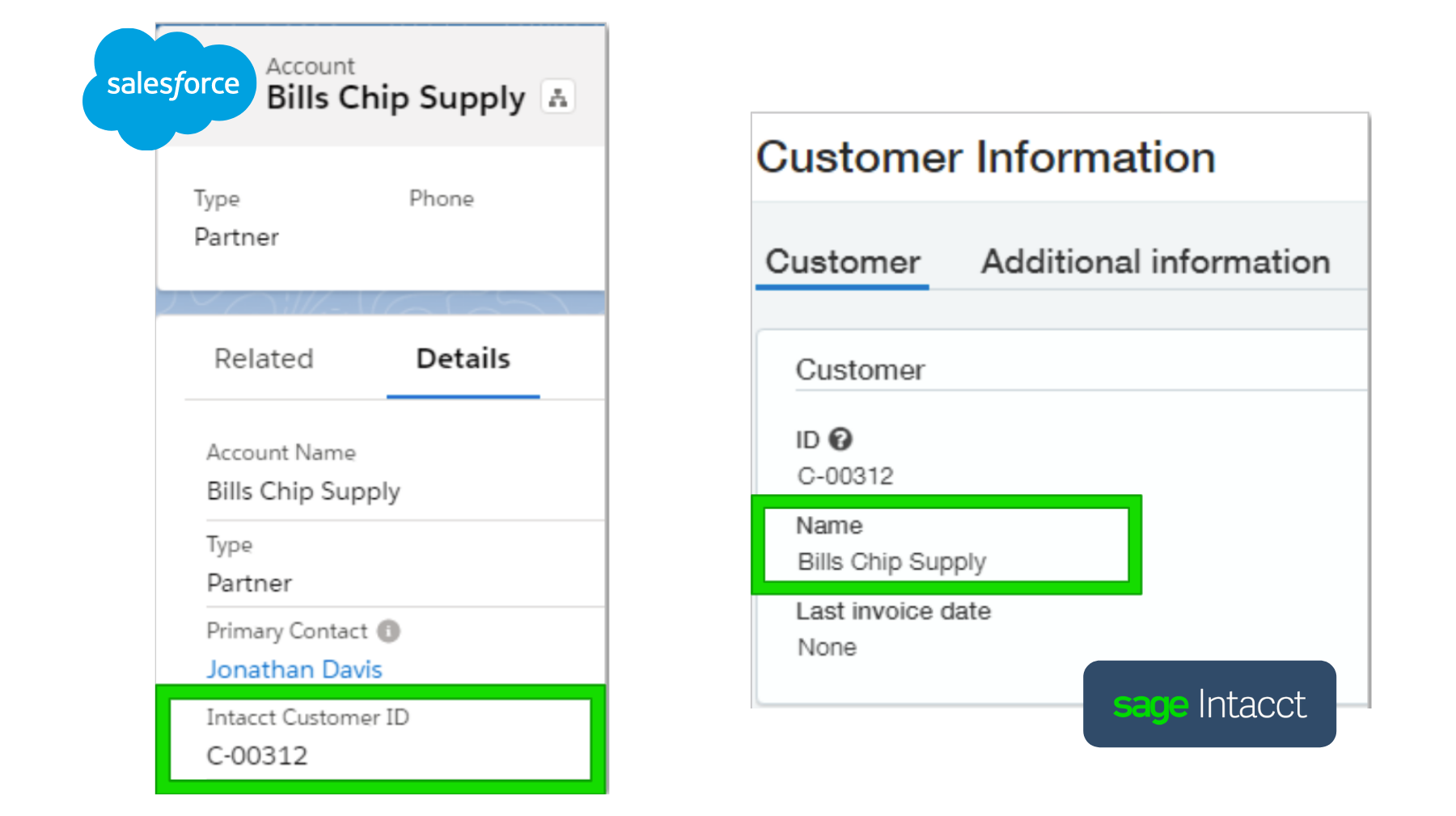Screen dimensions: 1456x816
Task: Select the Customer tab in Intacct
Action: pyautogui.click(x=842, y=262)
